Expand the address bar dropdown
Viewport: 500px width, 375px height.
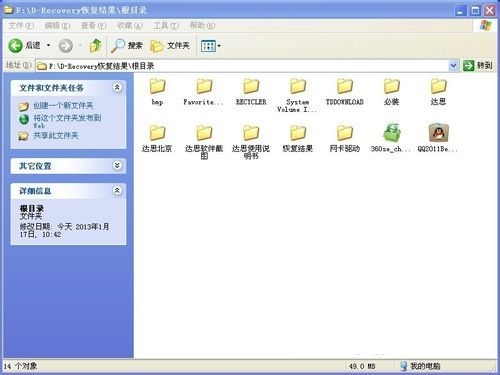[x=453, y=66]
